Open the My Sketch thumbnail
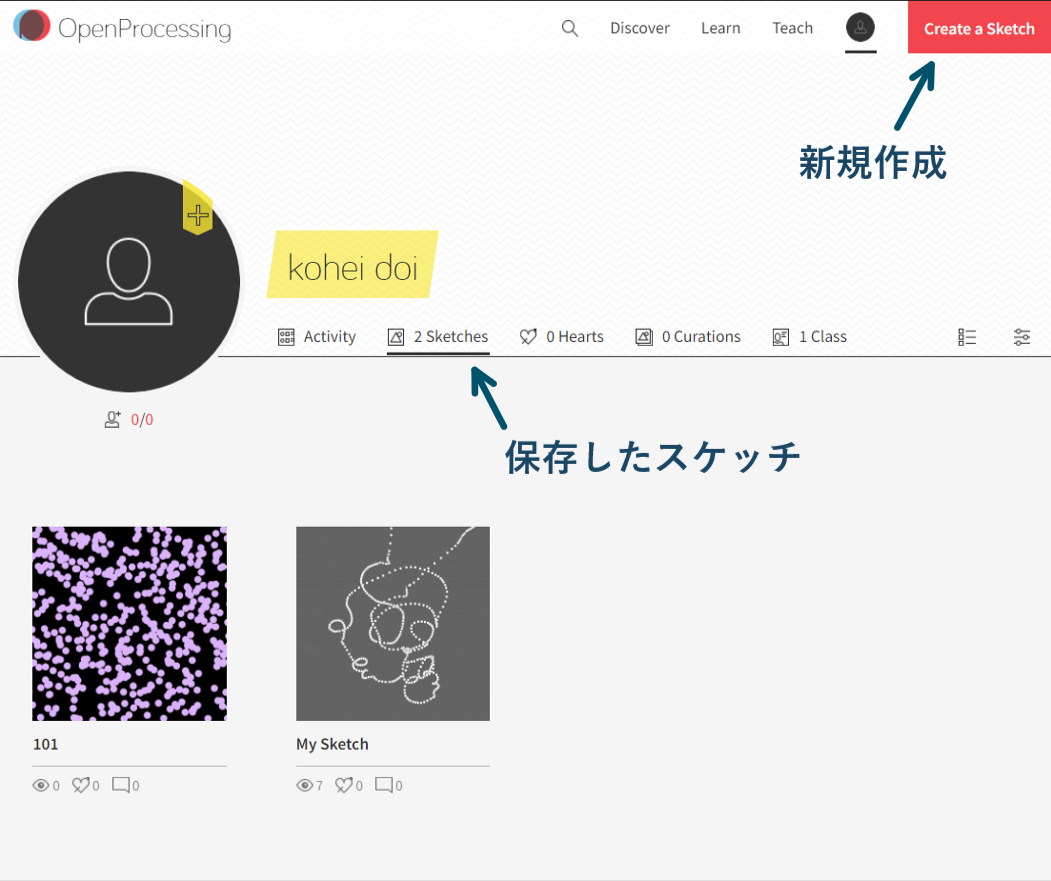1051x881 pixels. click(x=393, y=624)
